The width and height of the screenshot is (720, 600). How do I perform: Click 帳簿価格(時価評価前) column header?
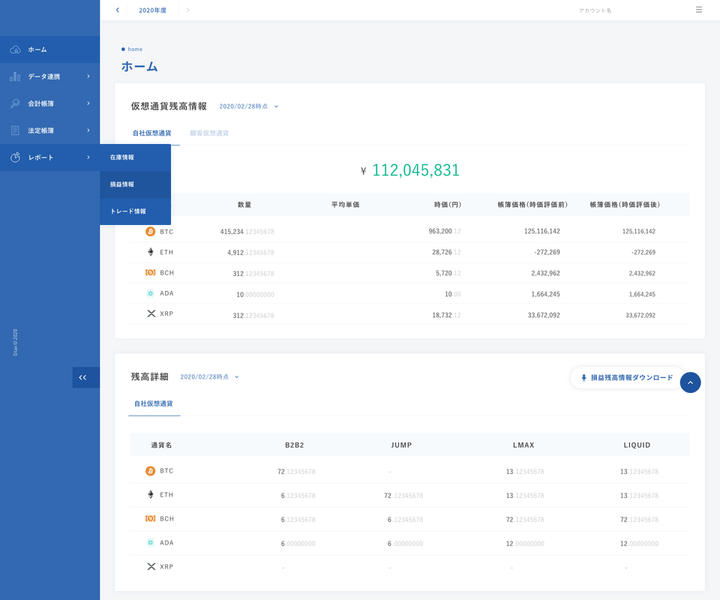tap(533, 205)
